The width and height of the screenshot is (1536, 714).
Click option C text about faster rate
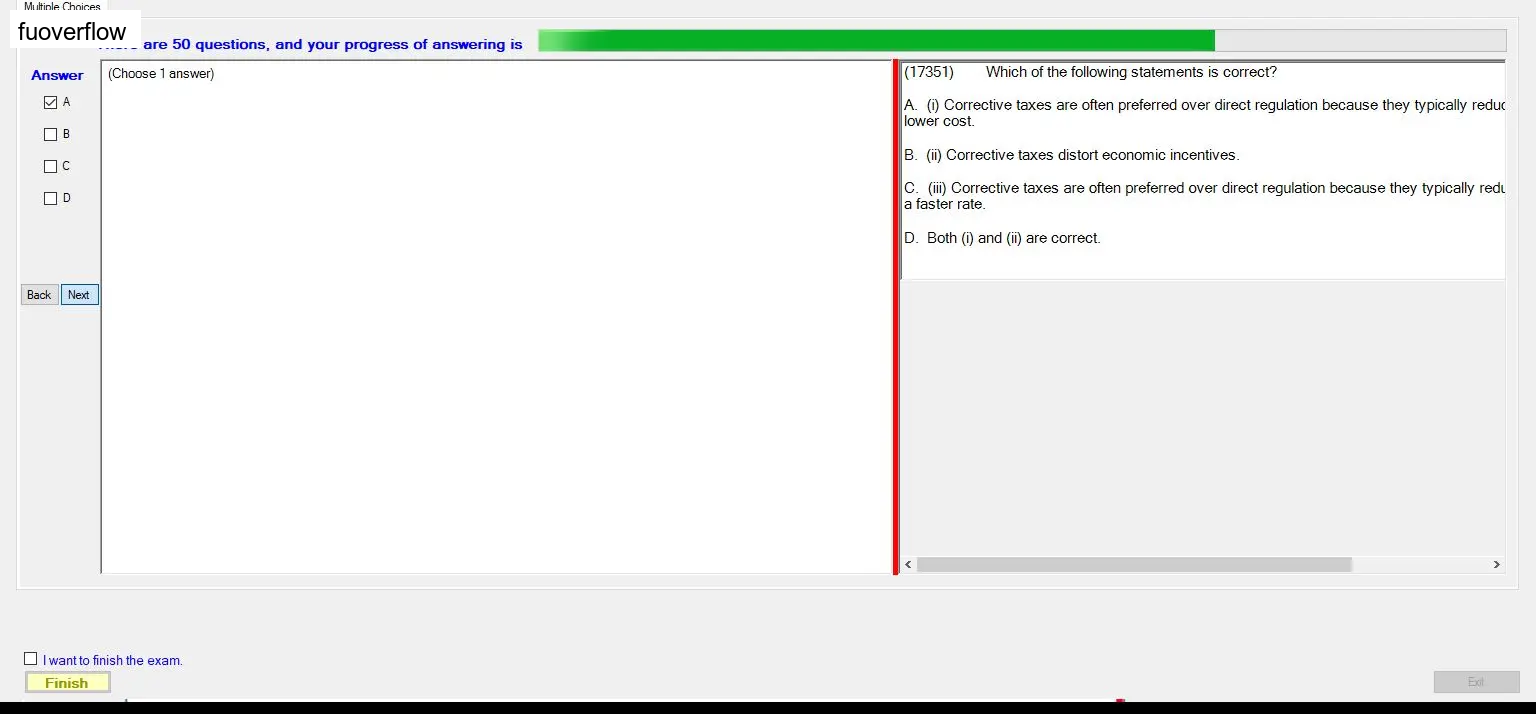1204,196
